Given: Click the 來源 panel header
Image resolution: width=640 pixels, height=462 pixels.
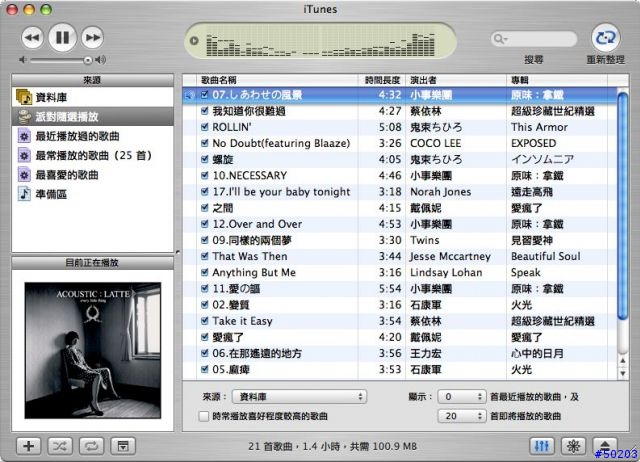Looking at the screenshot, I should pos(93,80).
